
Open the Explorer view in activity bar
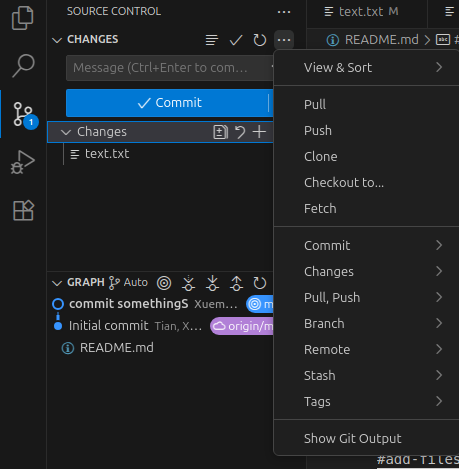23,18
